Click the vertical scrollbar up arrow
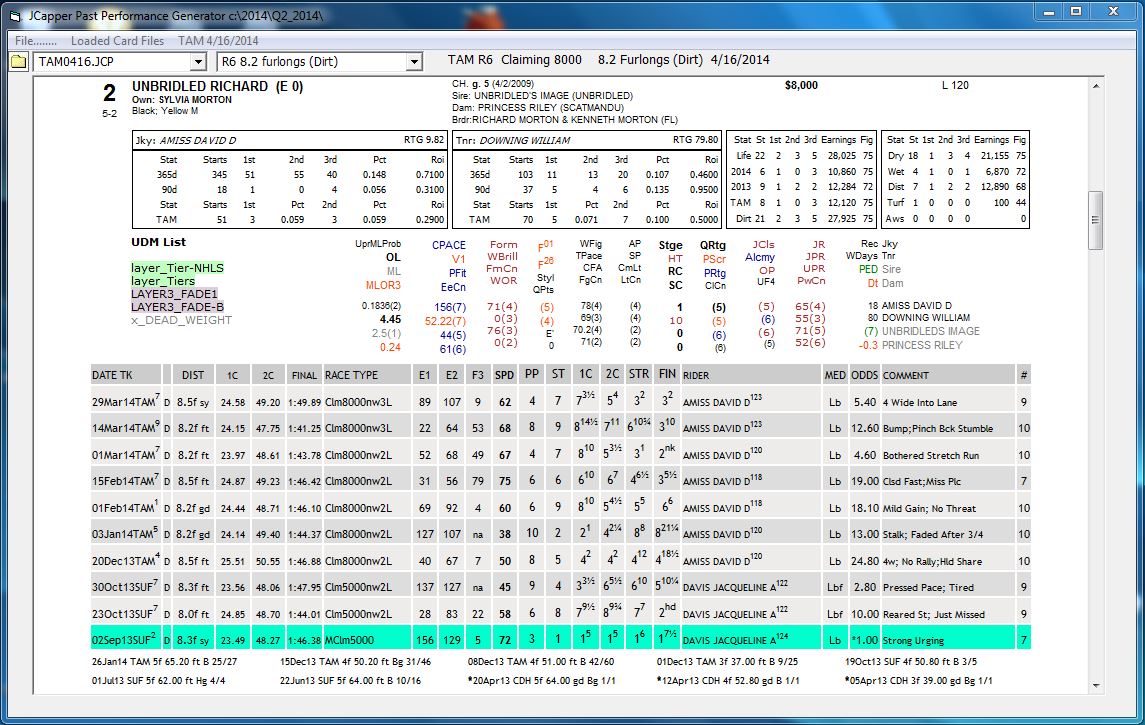Screen dimensions: 1145x725 pos(1095,86)
